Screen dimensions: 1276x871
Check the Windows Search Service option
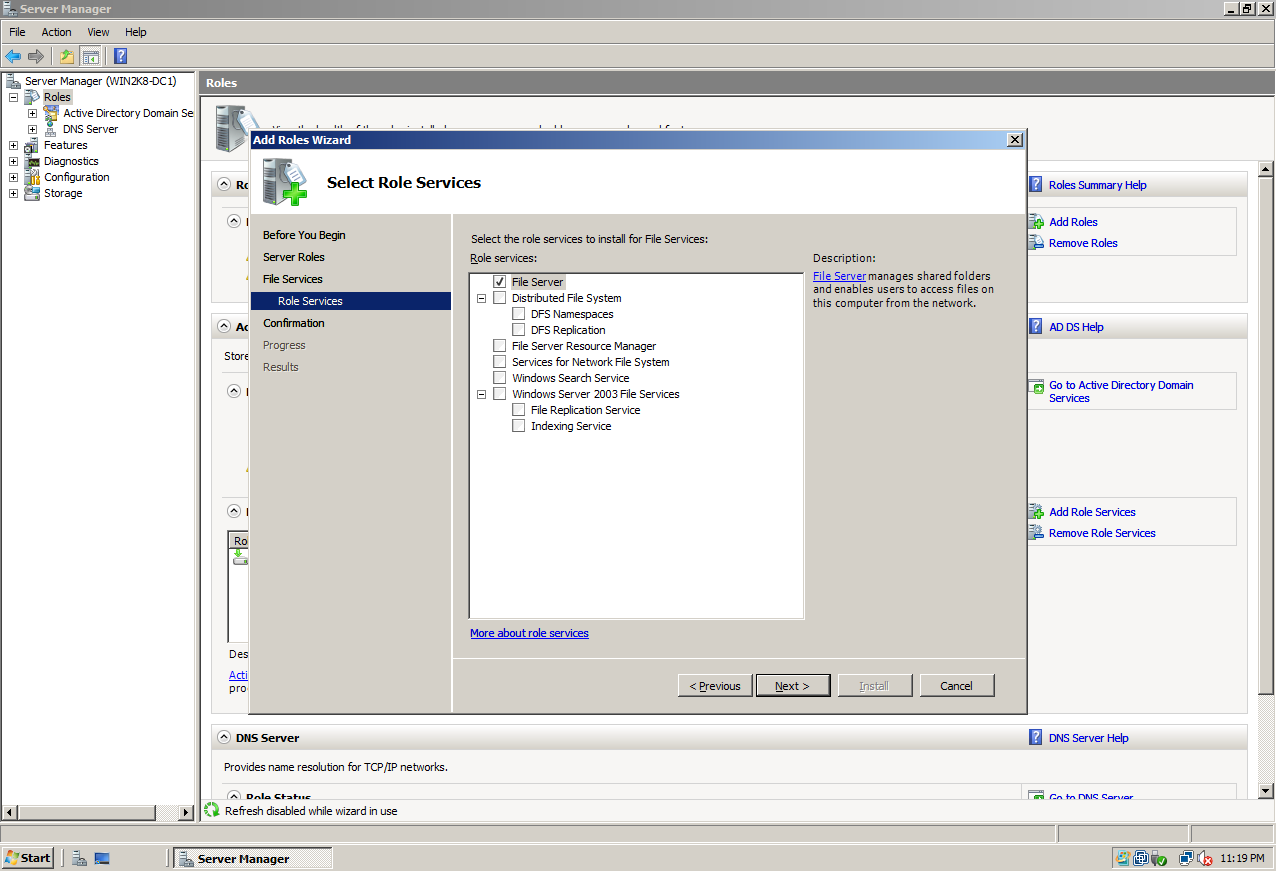pyautogui.click(x=499, y=377)
